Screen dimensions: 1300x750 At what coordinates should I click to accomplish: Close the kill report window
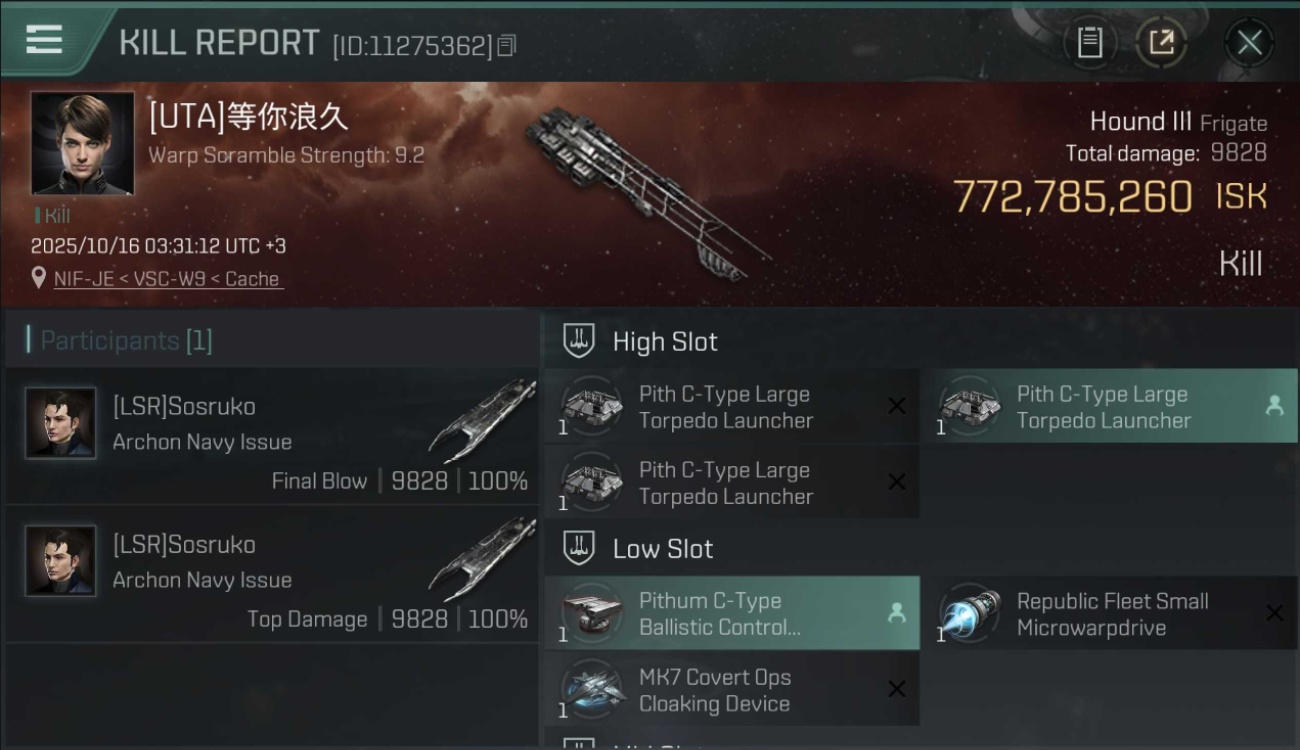(x=1249, y=42)
